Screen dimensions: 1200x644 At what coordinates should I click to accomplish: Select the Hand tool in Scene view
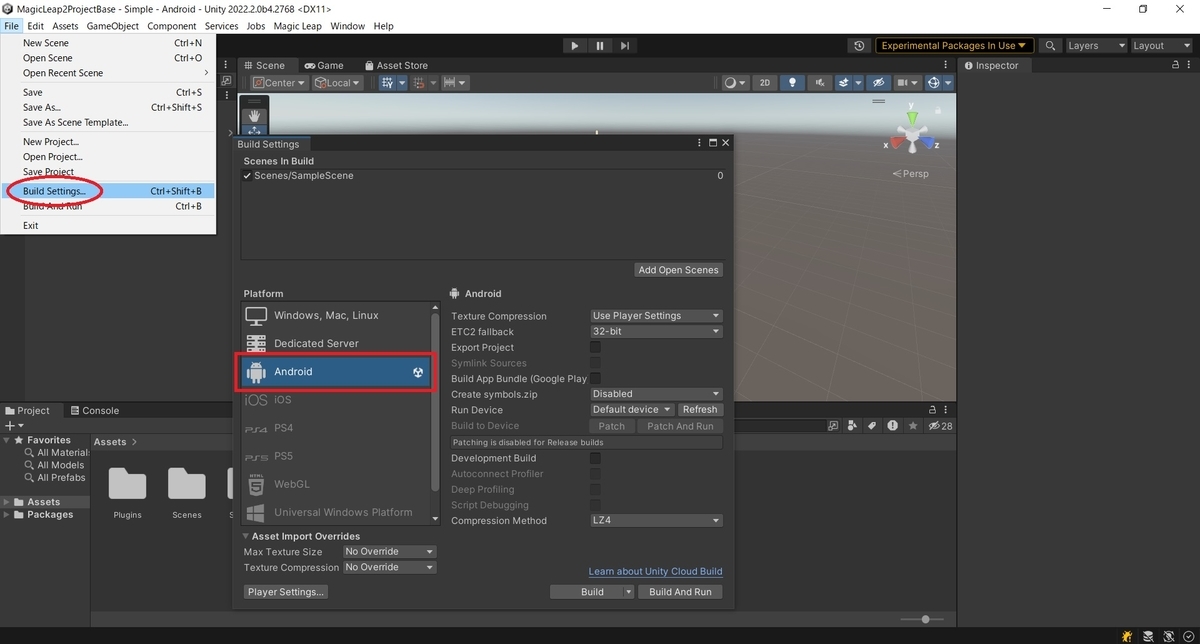click(x=254, y=116)
